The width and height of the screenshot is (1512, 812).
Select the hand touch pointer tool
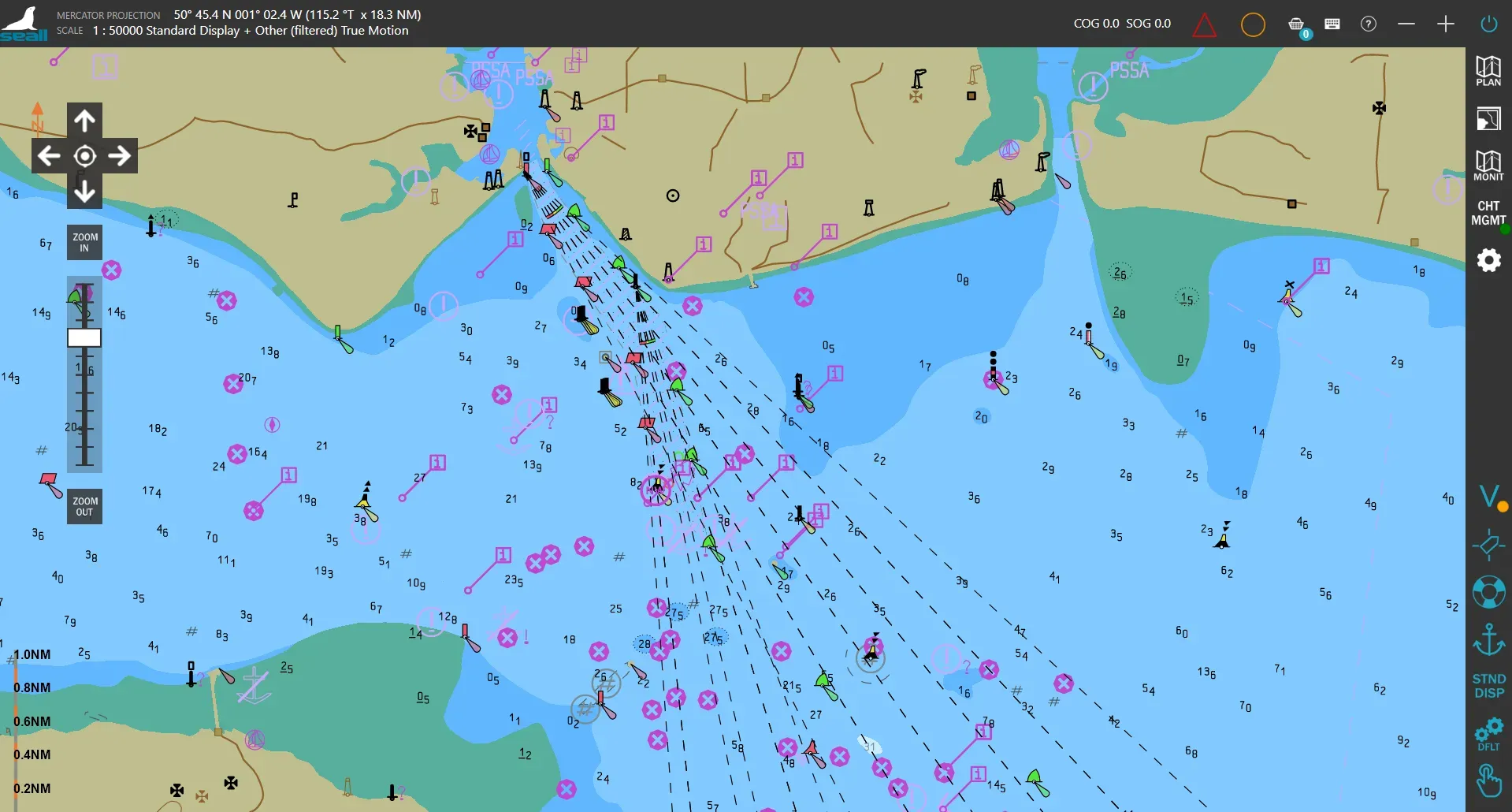1488,780
